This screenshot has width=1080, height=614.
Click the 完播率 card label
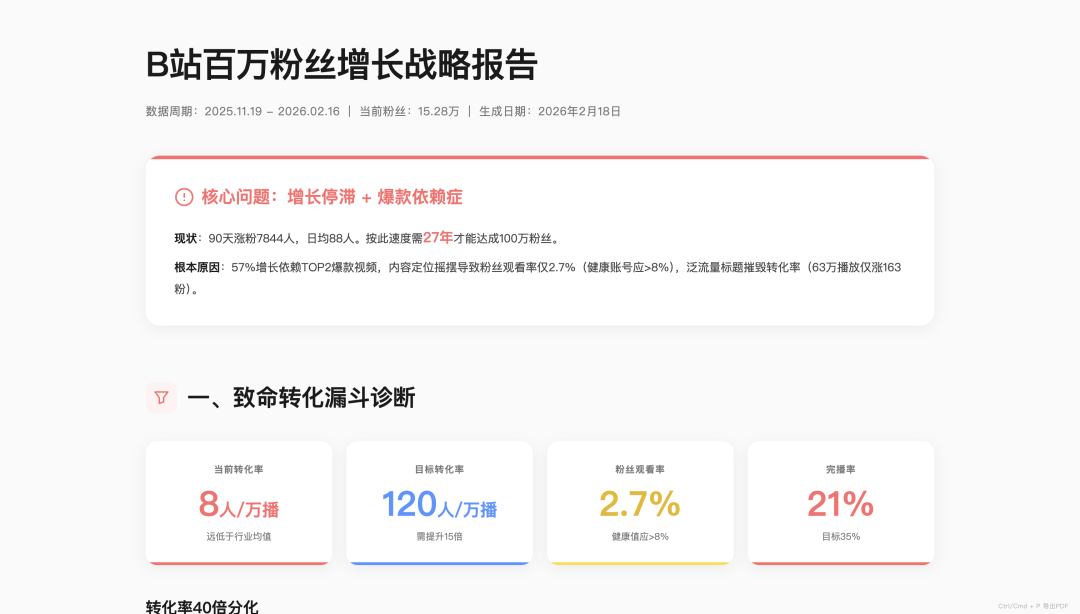pyautogui.click(x=841, y=469)
